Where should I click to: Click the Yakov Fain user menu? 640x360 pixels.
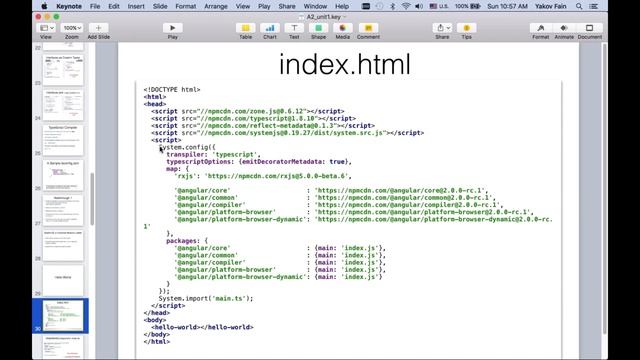pyautogui.click(x=551, y=6)
